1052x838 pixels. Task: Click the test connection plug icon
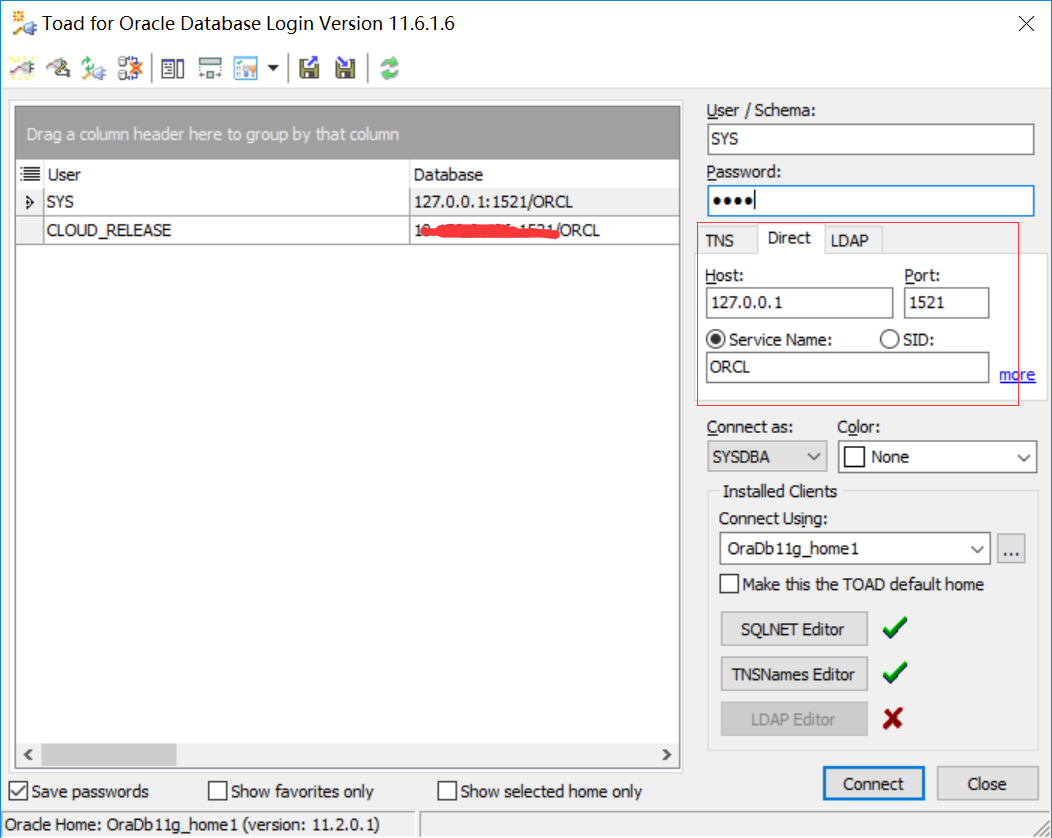94,68
